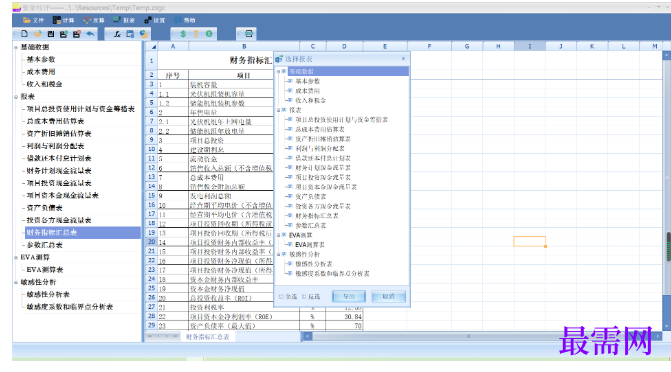Collapse 基础数据 node in dialog tree

(x=278, y=71)
